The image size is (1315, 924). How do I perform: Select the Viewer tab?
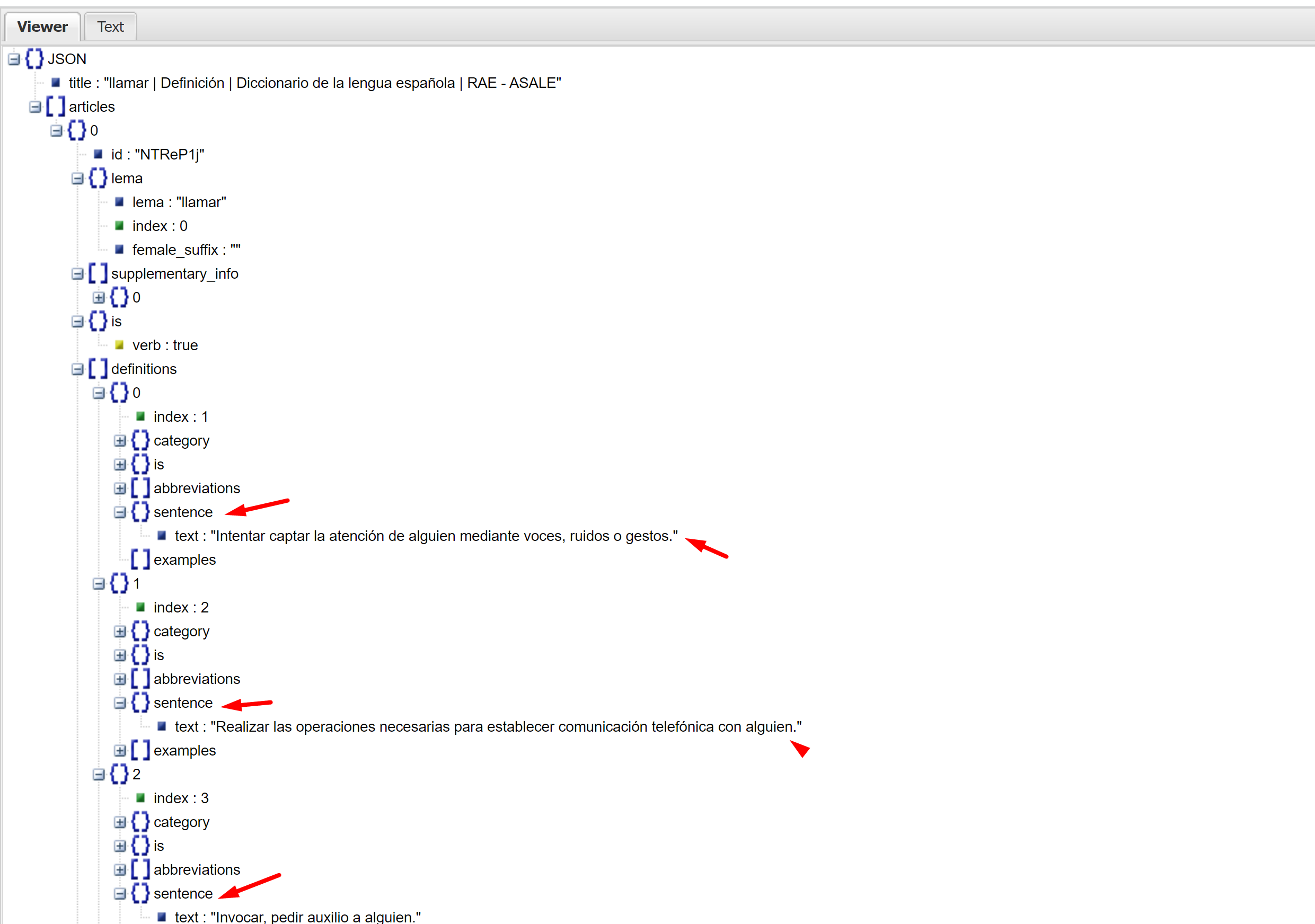tap(42, 28)
